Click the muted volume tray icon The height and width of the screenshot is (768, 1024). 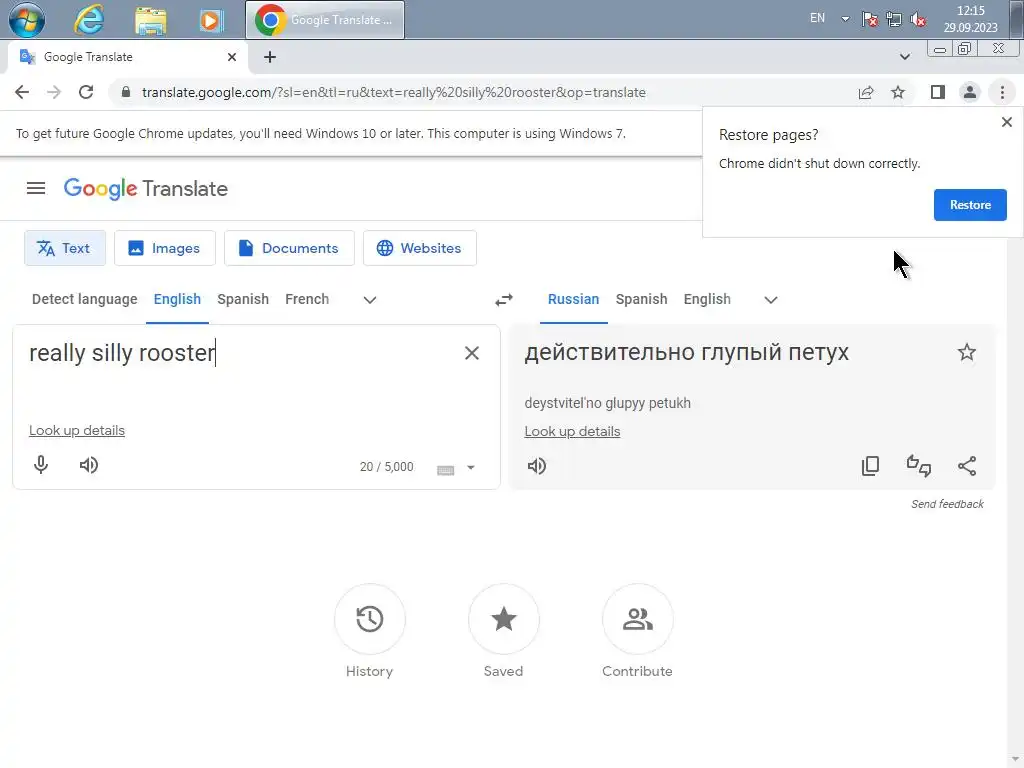[x=918, y=20]
